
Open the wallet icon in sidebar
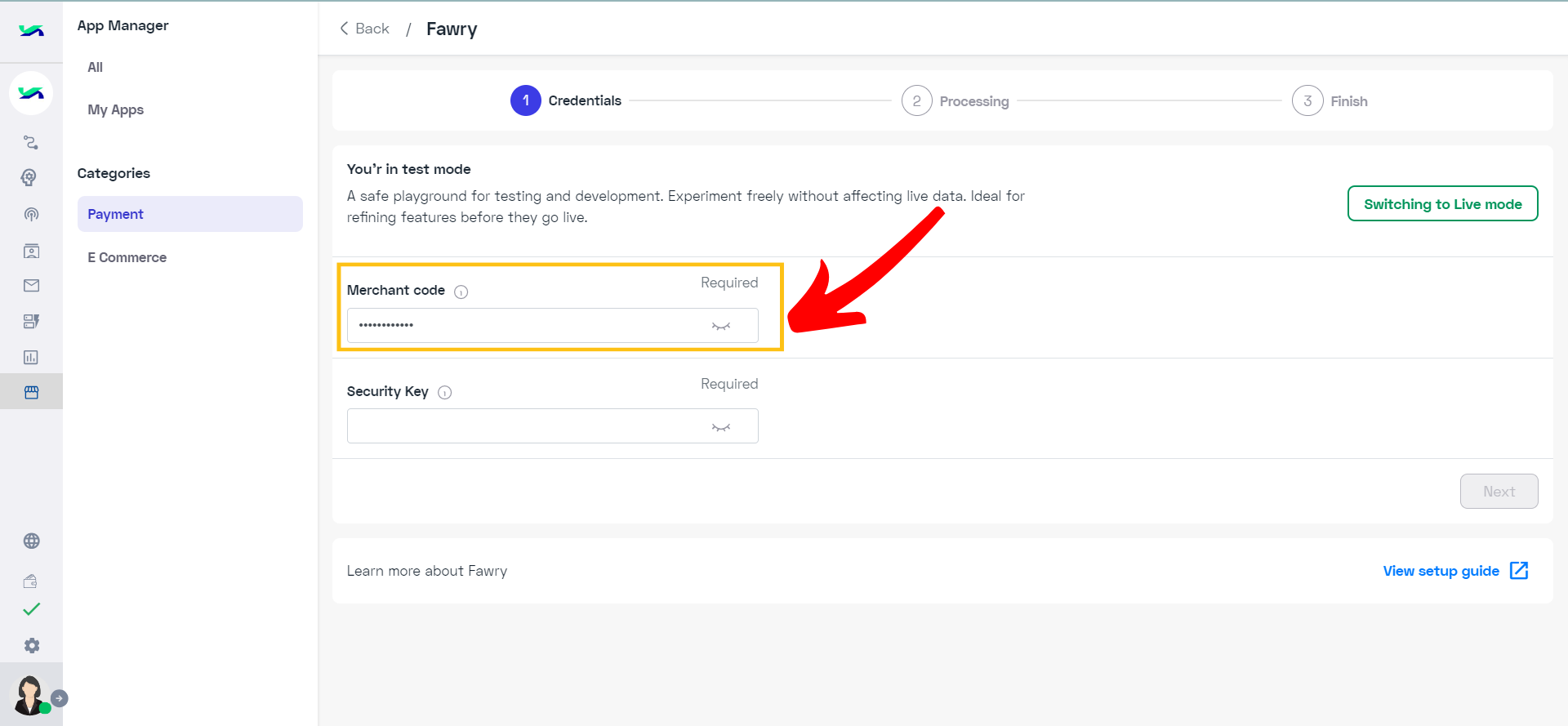[31, 581]
